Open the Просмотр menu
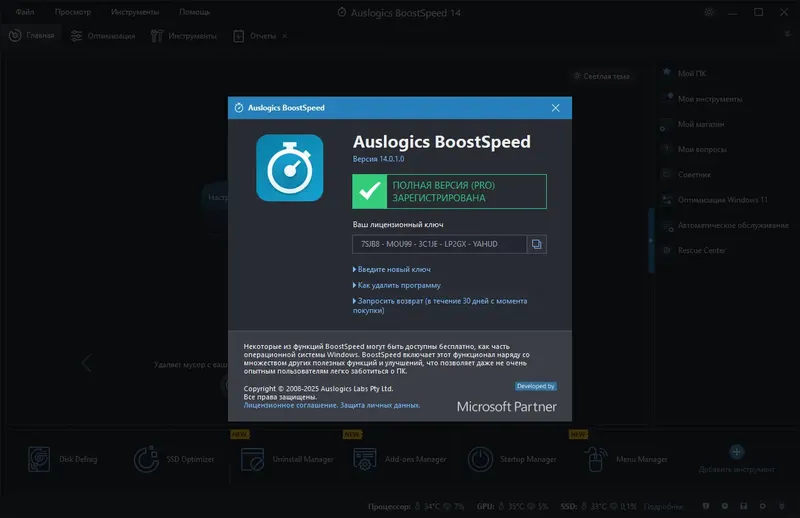This screenshot has width=800, height=518. point(72,12)
